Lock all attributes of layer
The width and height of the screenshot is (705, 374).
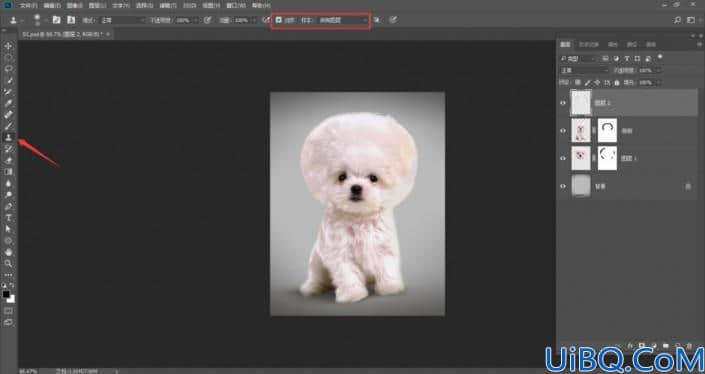click(617, 83)
